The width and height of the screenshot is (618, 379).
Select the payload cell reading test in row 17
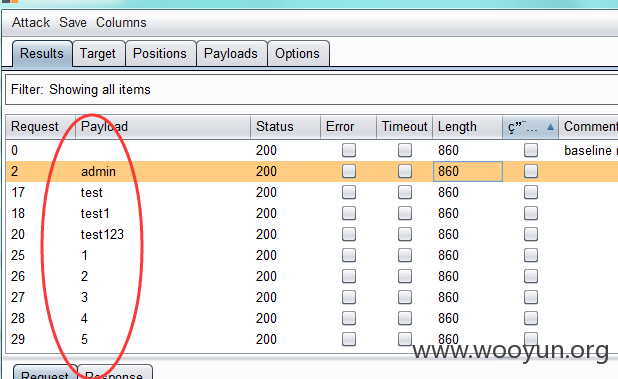163,192
